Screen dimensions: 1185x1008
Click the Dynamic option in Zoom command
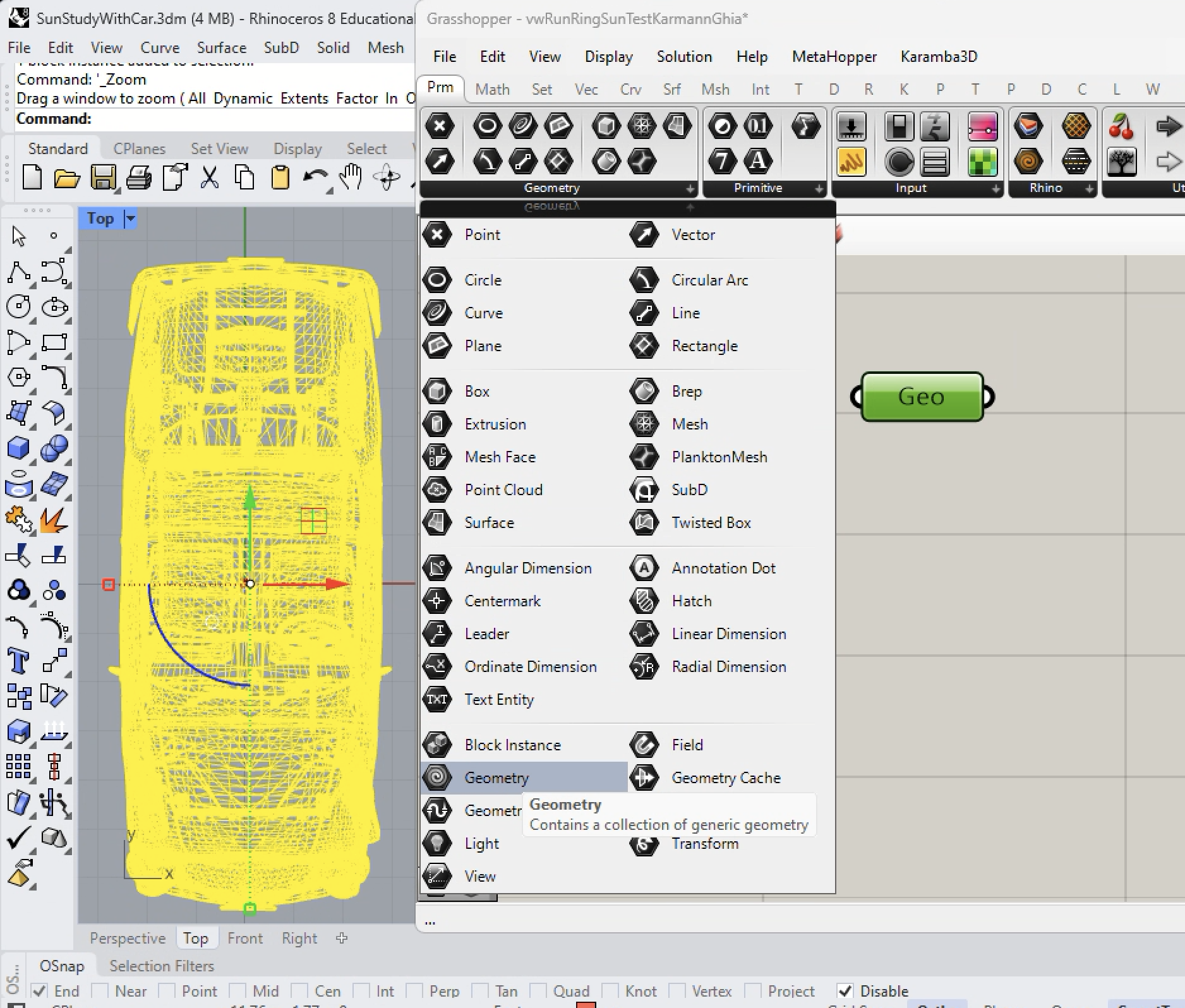coord(243,99)
